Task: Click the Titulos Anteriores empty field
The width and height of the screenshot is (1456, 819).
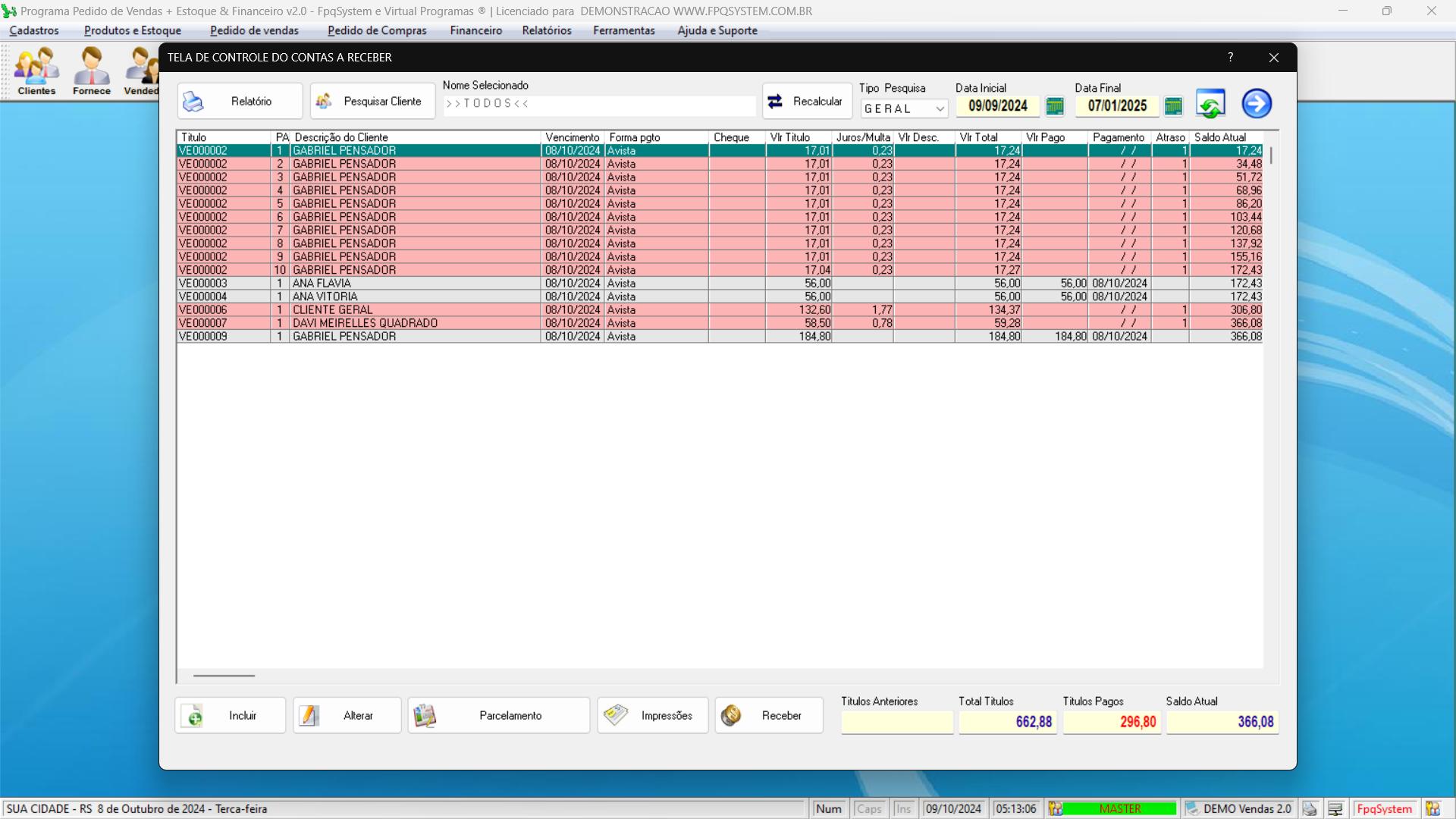Action: pos(897,722)
